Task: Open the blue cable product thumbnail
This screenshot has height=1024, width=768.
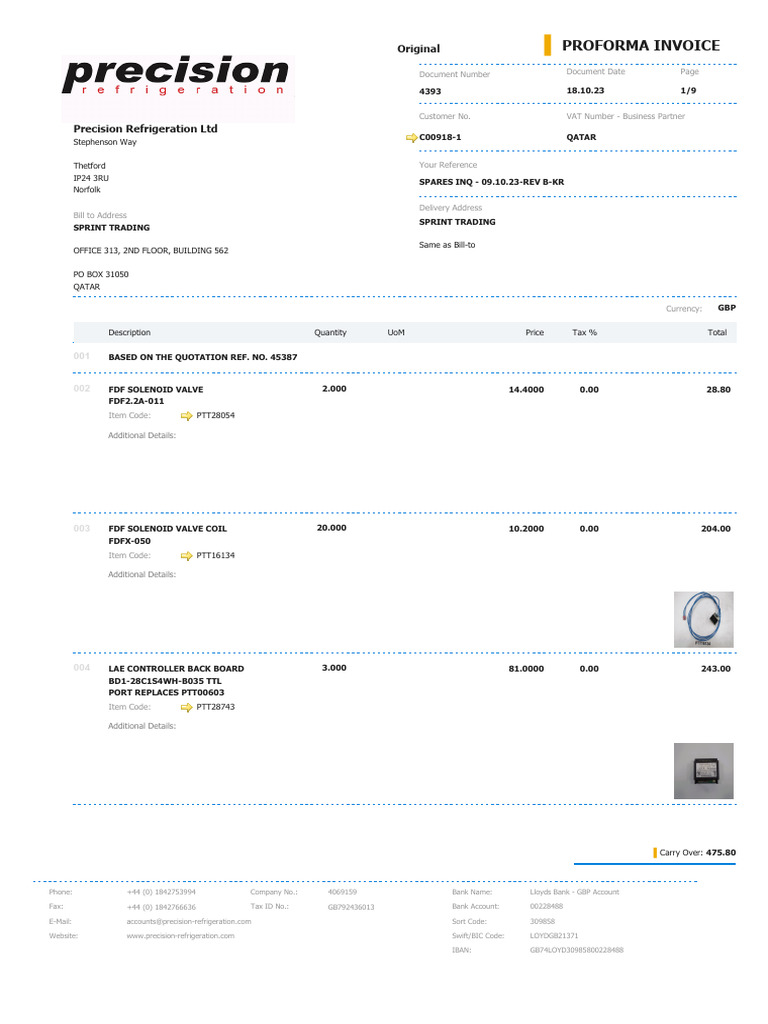Action: (703, 619)
